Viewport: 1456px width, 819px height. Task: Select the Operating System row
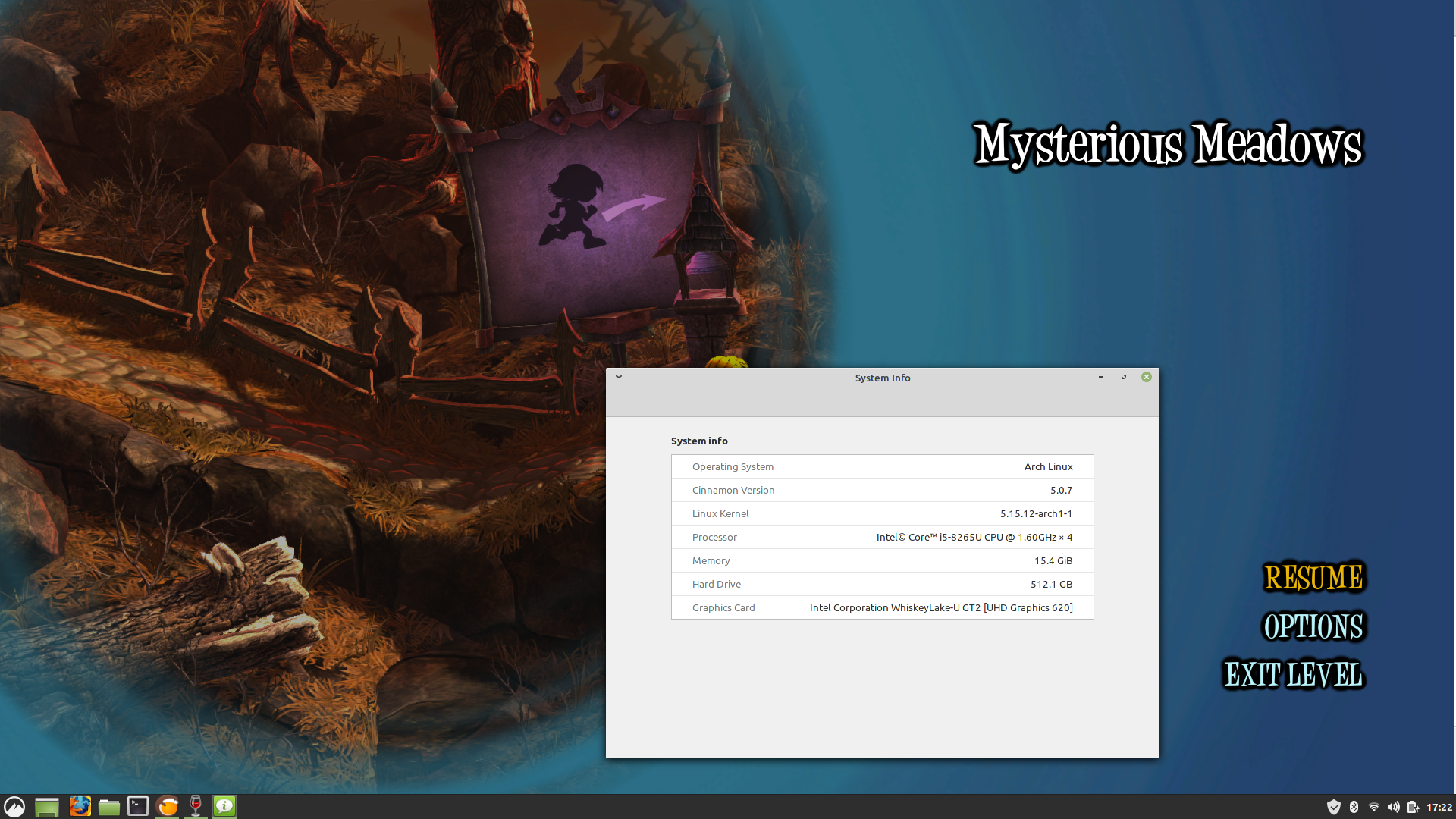pyautogui.click(x=882, y=466)
